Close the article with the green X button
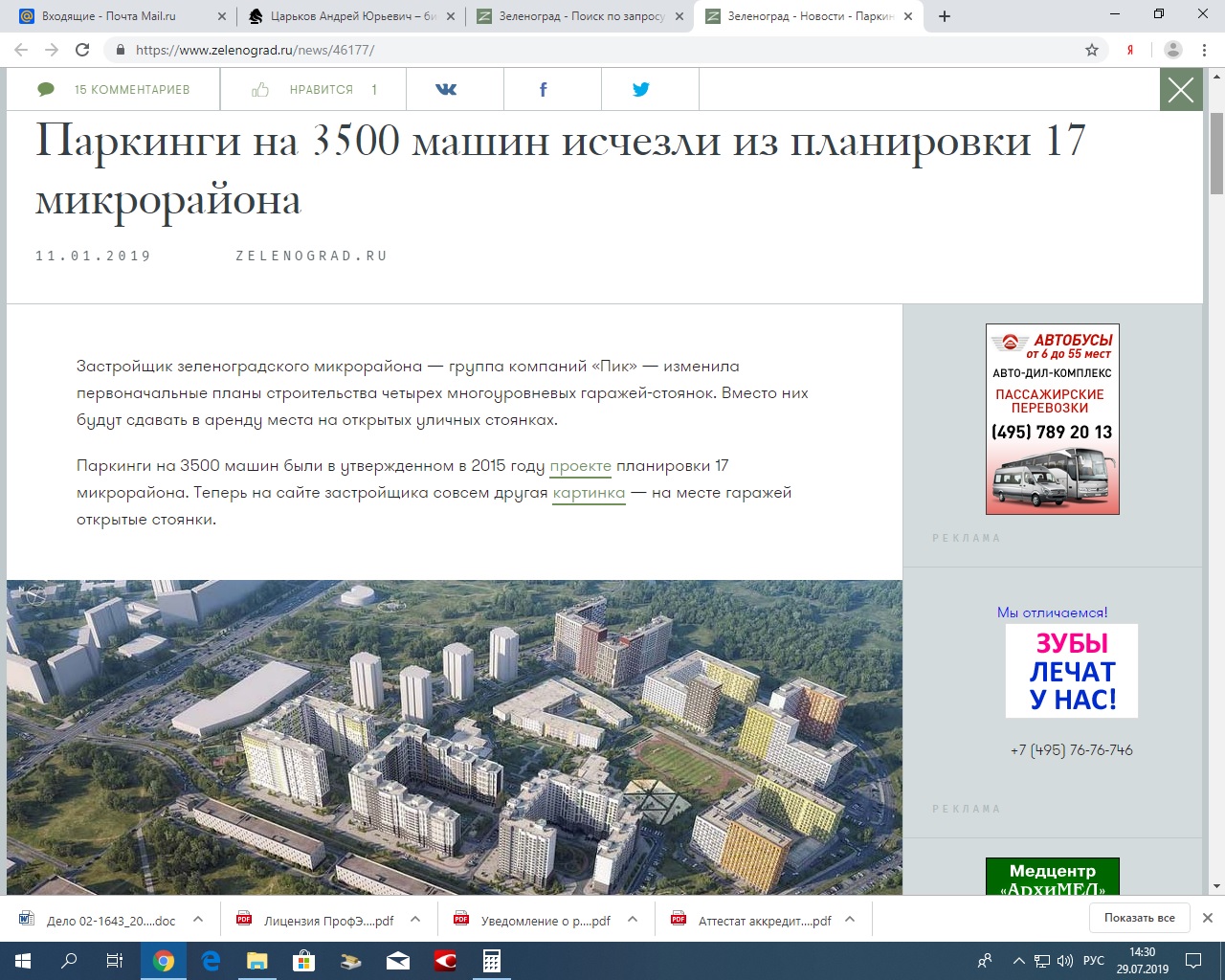Screen dimensions: 1225x980 pos(1181,90)
